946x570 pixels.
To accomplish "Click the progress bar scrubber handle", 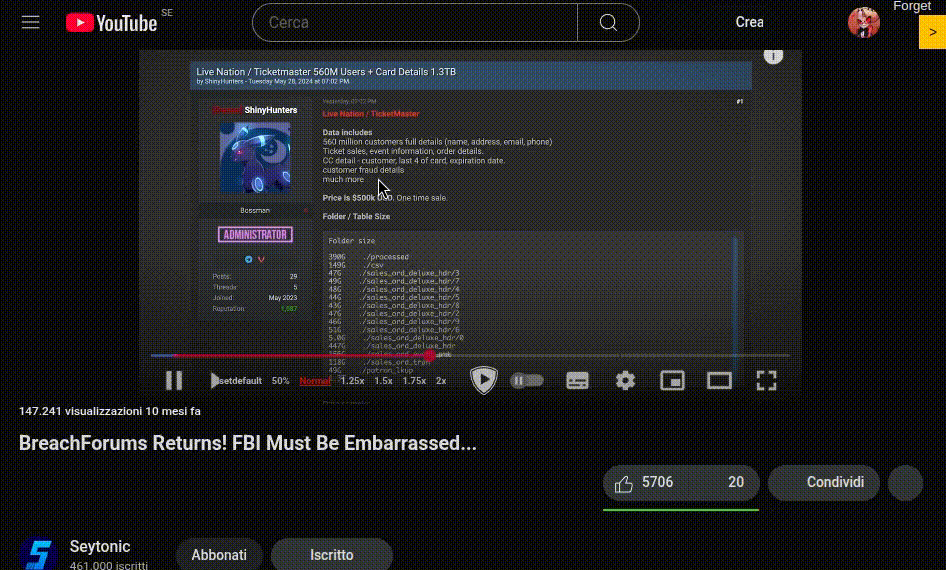I will point(429,355).
